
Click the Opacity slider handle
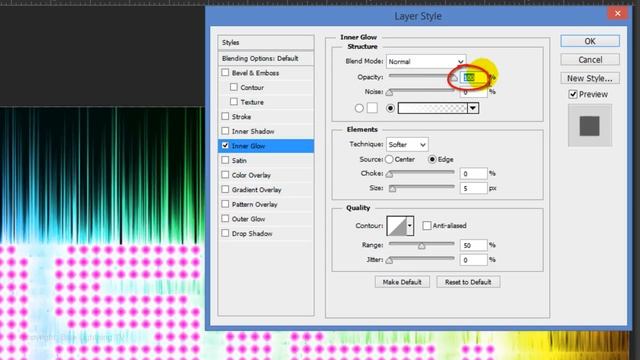(x=454, y=78)
